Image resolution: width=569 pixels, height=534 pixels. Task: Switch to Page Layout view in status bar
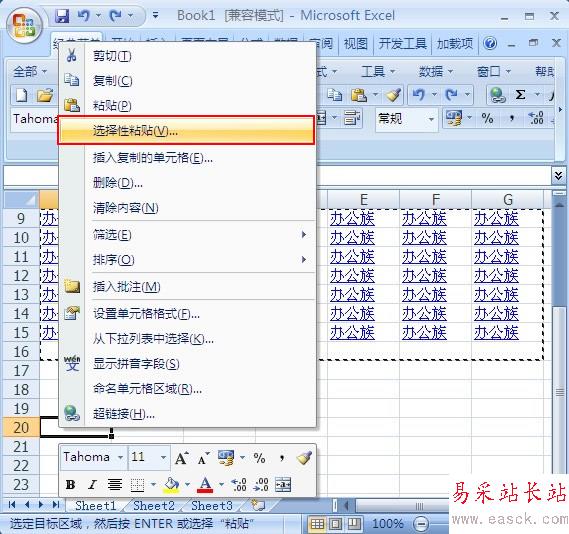tap(335, 524)
